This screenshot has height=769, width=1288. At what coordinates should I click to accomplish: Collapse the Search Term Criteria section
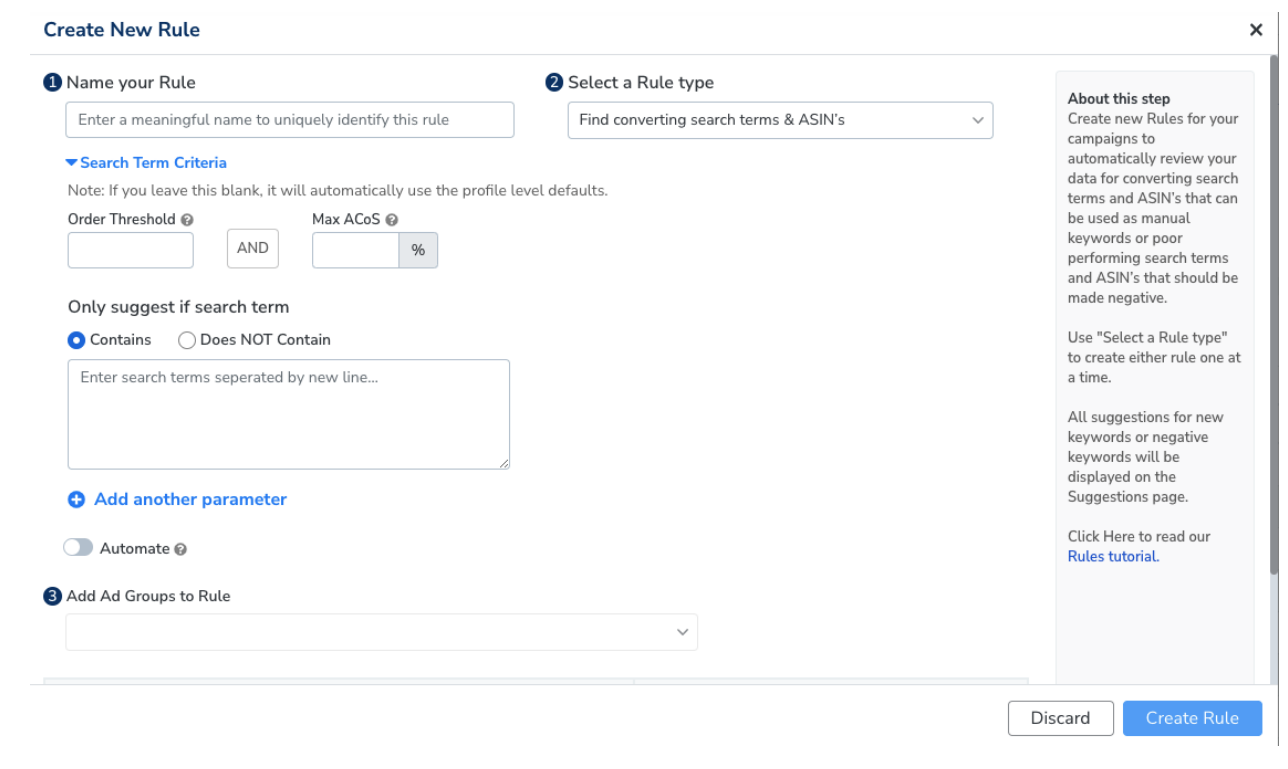[146, 162]
